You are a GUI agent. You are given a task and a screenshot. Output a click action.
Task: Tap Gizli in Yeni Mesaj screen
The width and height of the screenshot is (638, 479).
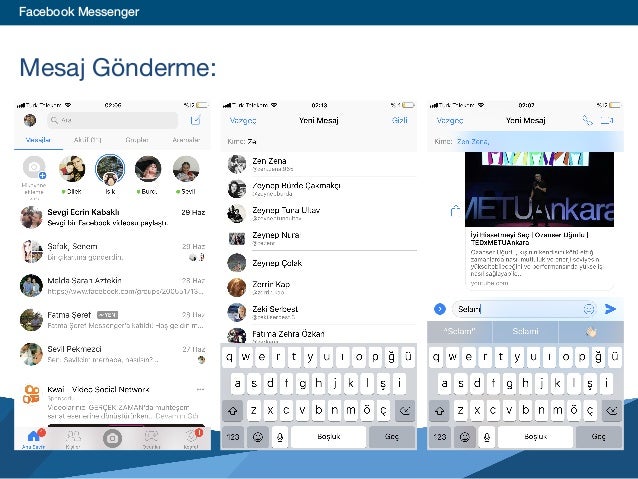tap(400, 120)
